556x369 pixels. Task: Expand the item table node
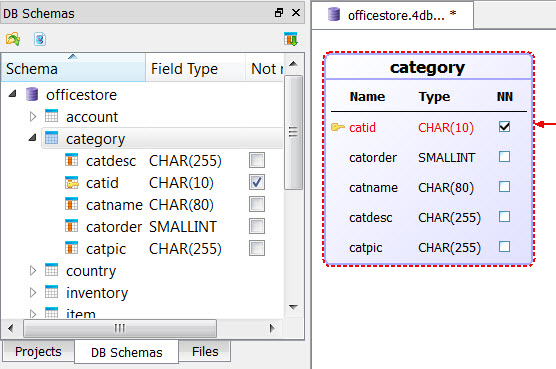33,313
